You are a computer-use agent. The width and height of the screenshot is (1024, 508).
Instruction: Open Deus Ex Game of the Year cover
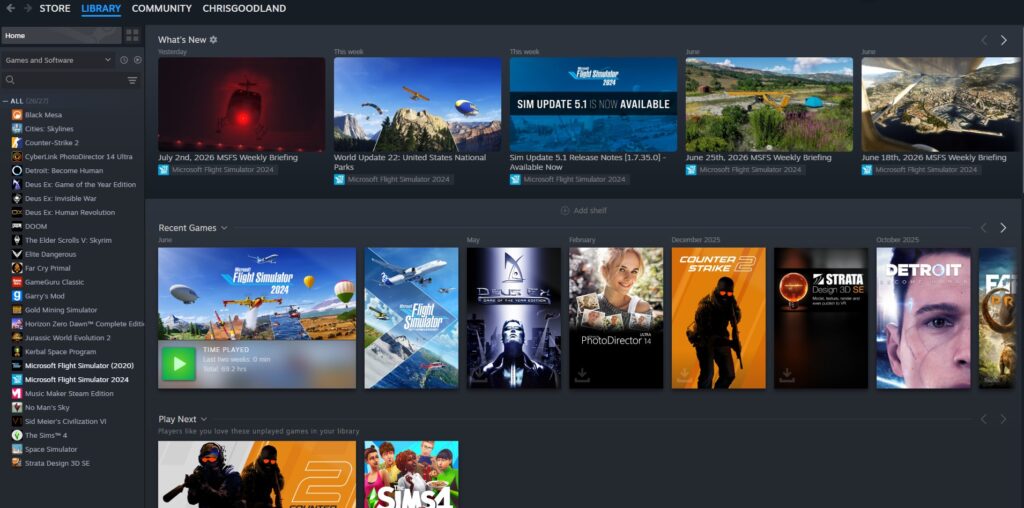click(514, 318)
